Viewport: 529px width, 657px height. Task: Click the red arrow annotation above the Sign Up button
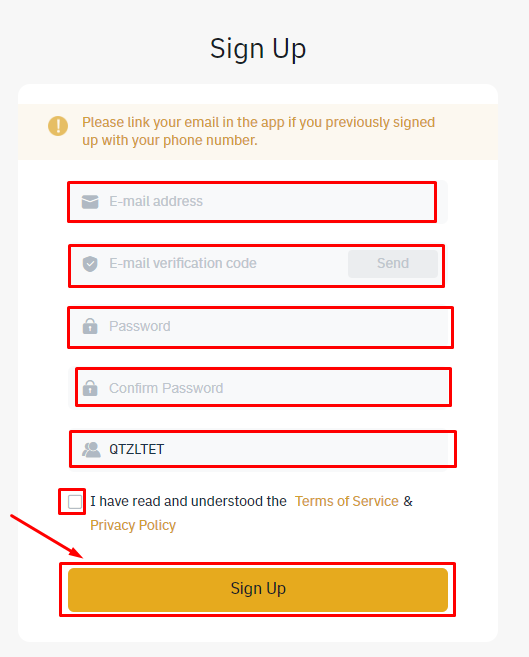coord(46,536)
